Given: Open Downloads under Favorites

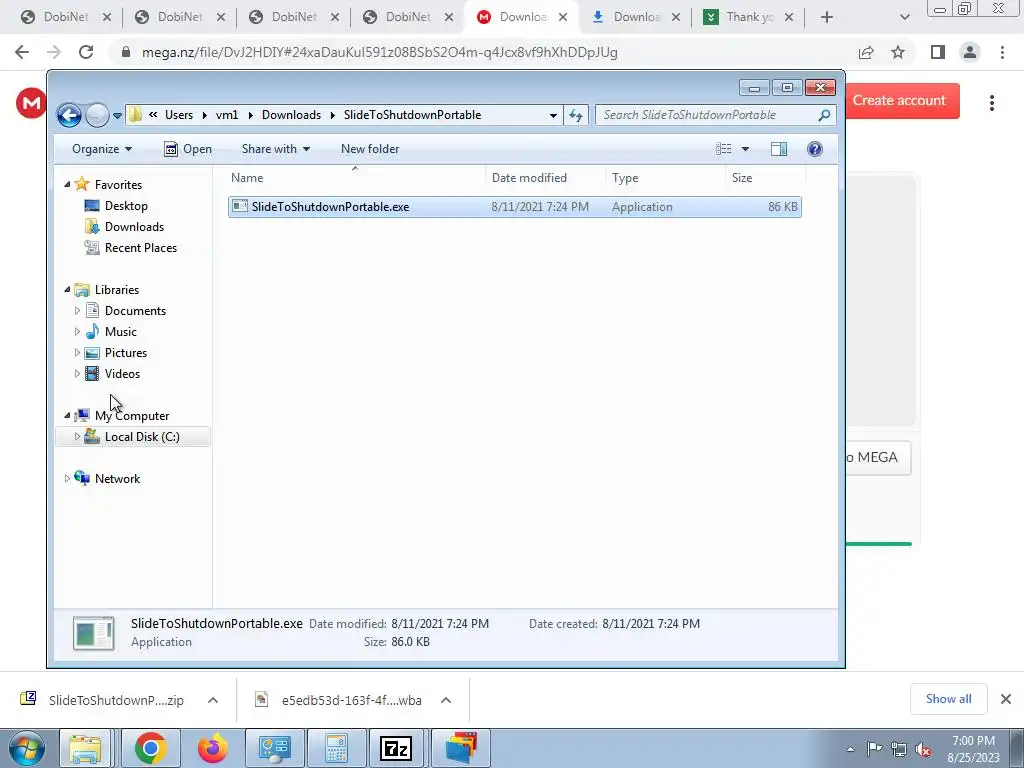Looking at the screenshot, I should point(134,227).
